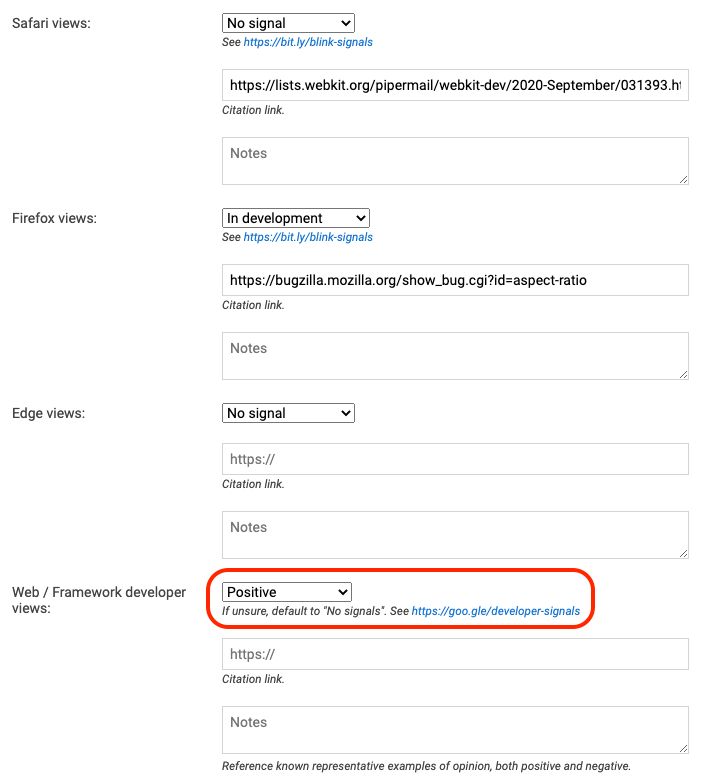
Task: Select the Firefox bugzilla citation link field
Action: [455, 280]
